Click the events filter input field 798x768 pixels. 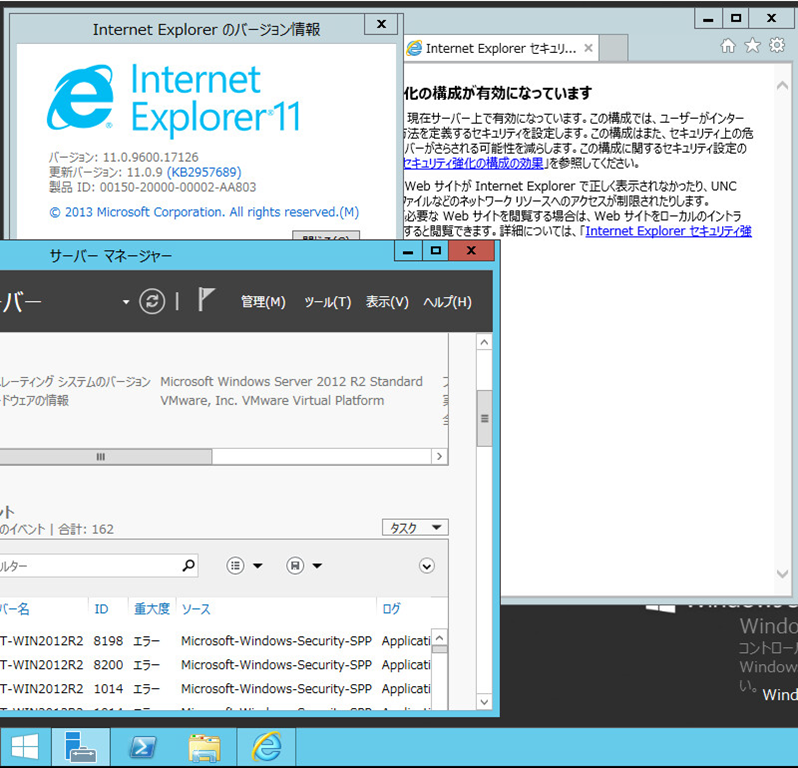(x=98, y=565)
